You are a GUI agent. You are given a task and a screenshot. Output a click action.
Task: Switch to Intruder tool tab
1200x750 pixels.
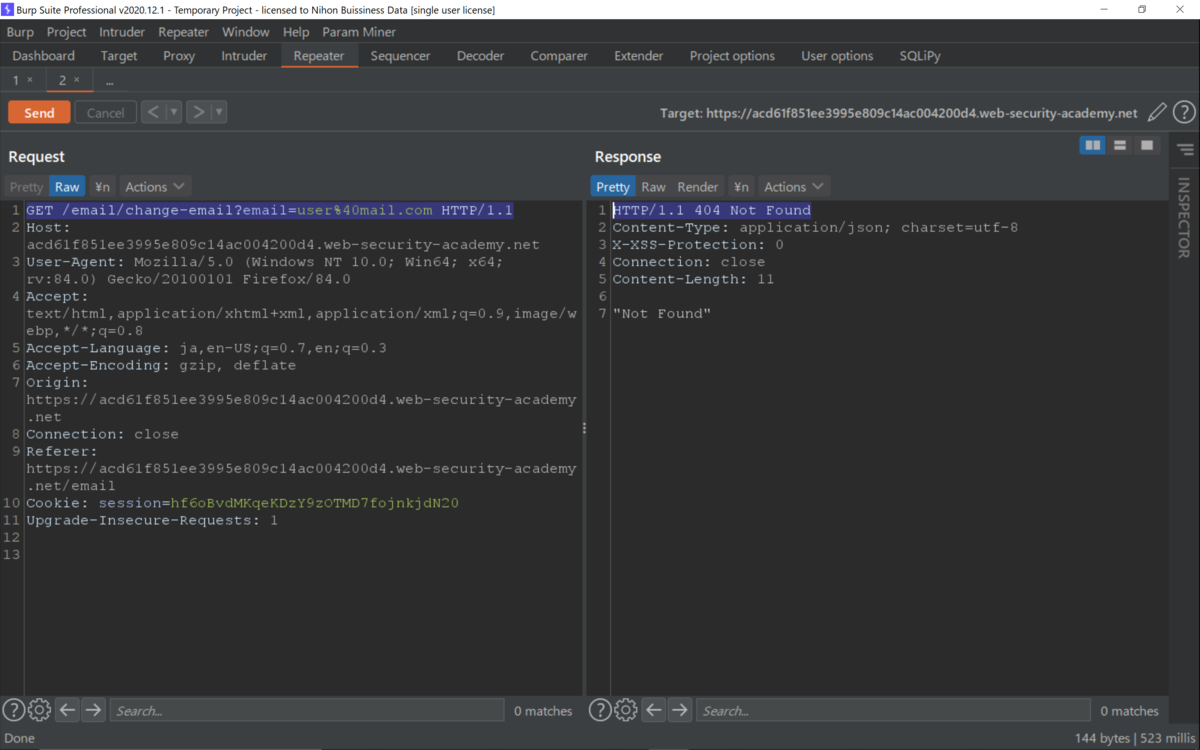(244, 56)
